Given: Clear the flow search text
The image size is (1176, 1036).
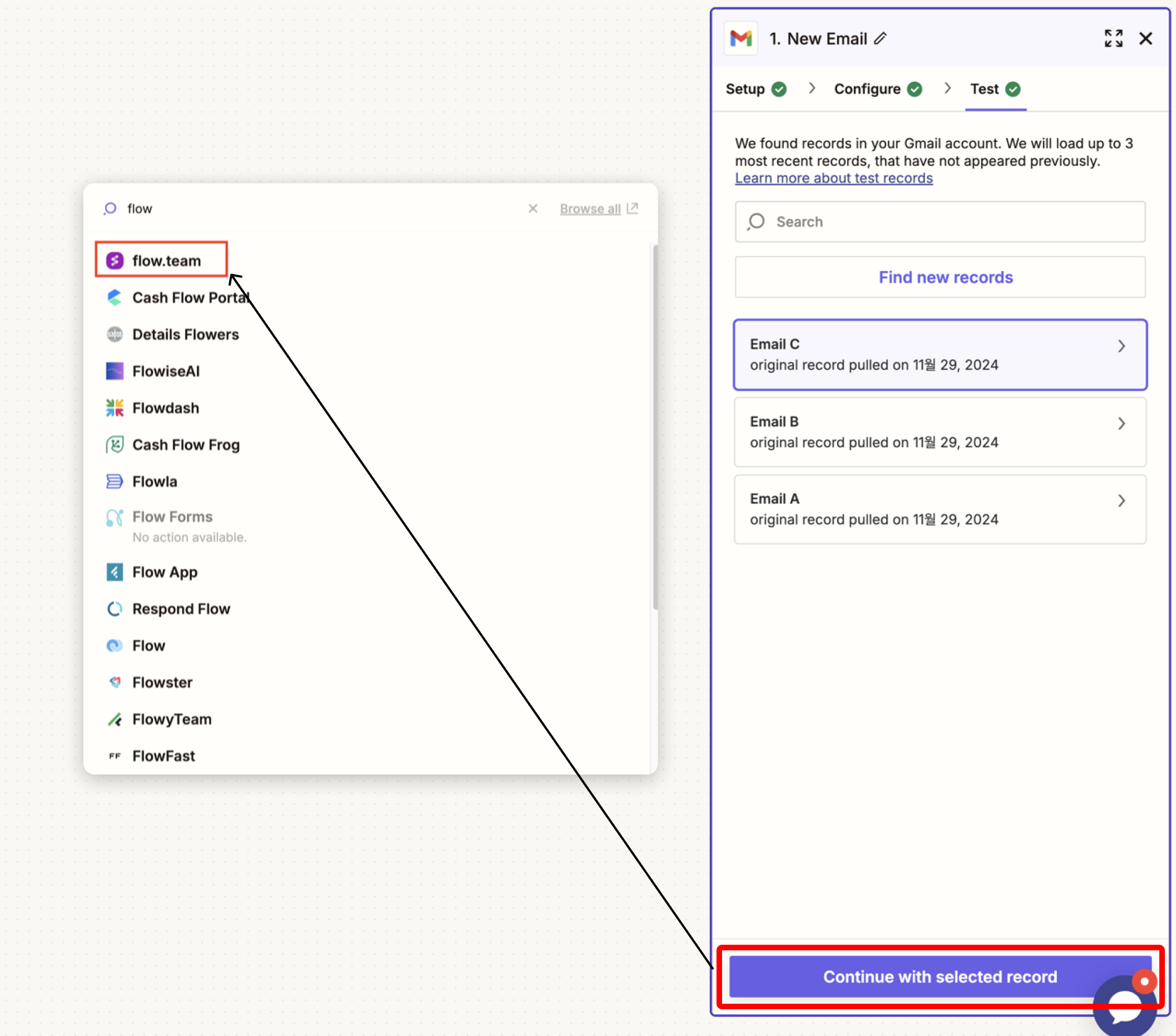Looking at the screenshot, I should (x=533, y=208).
